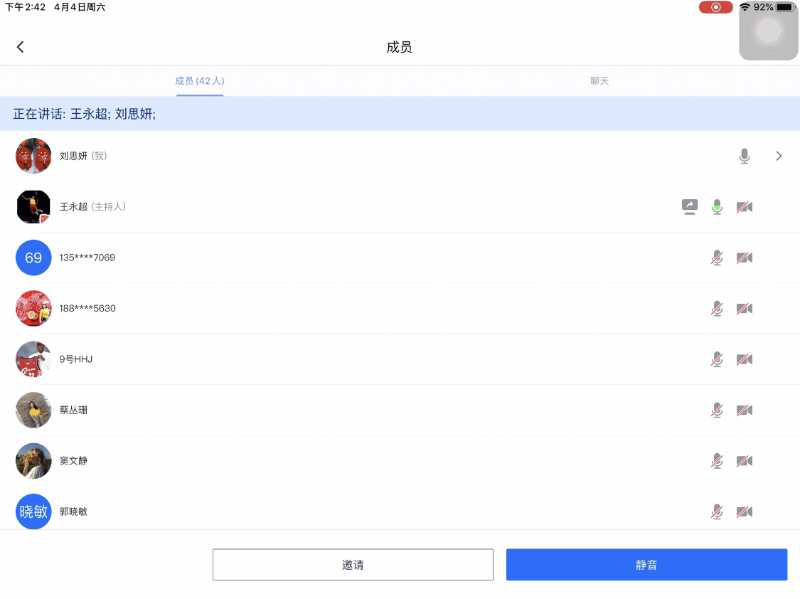Click camera-off icon for 135****7069
Screen dimensions: 800x599
click(744, 258)
